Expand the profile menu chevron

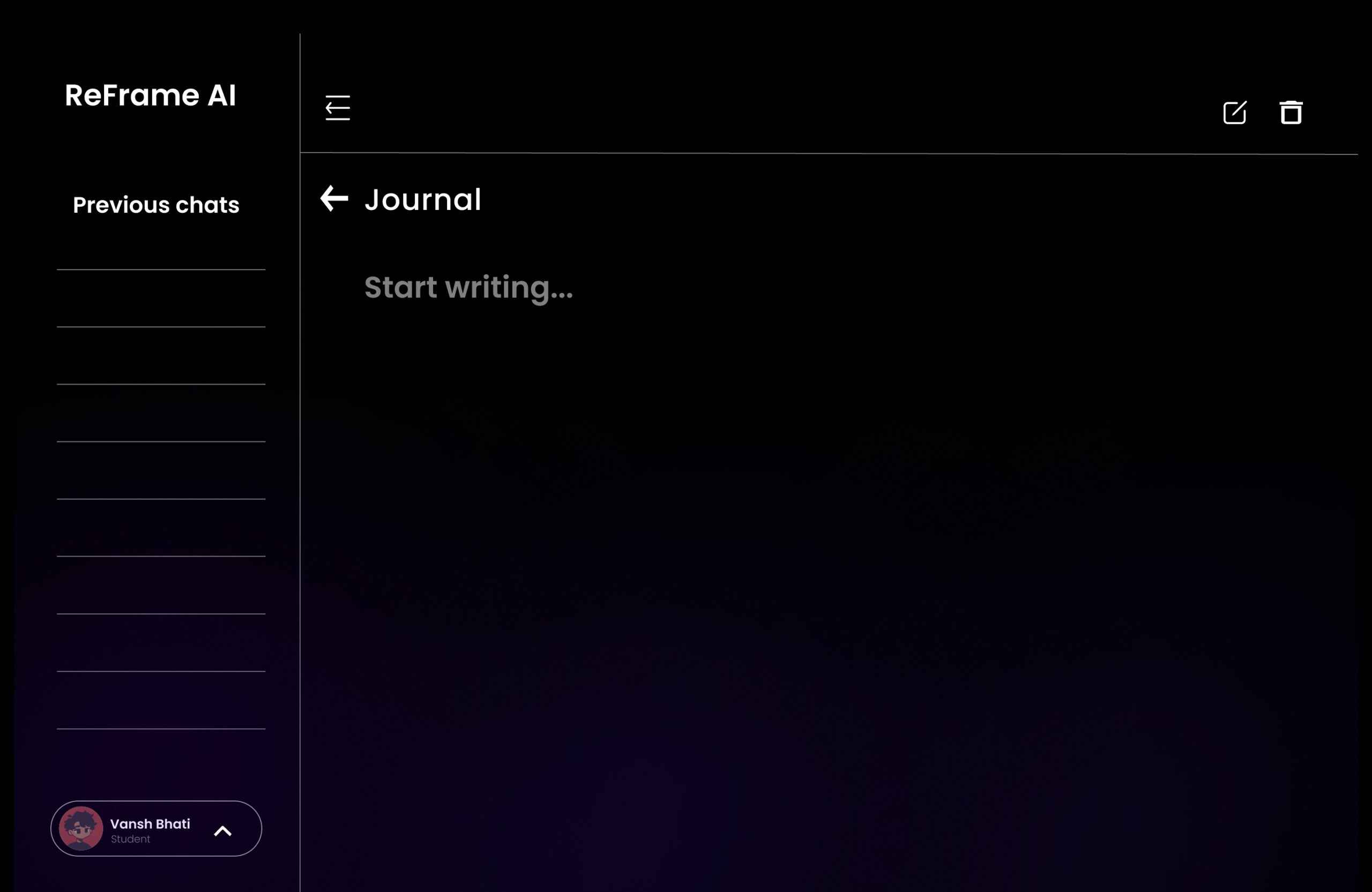[x=222, y=830]
